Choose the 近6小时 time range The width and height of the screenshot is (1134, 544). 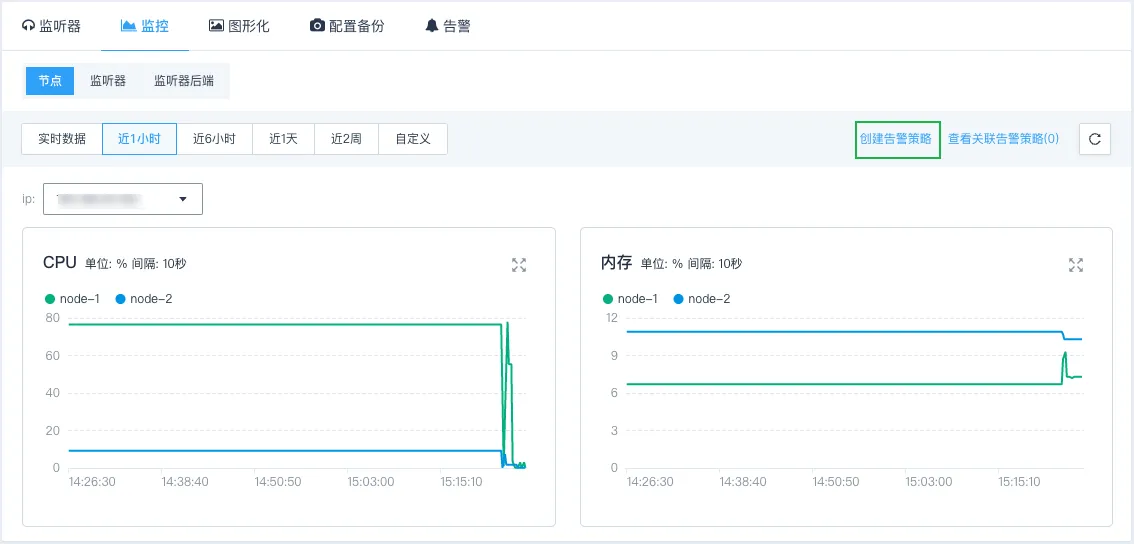[214, 139]
